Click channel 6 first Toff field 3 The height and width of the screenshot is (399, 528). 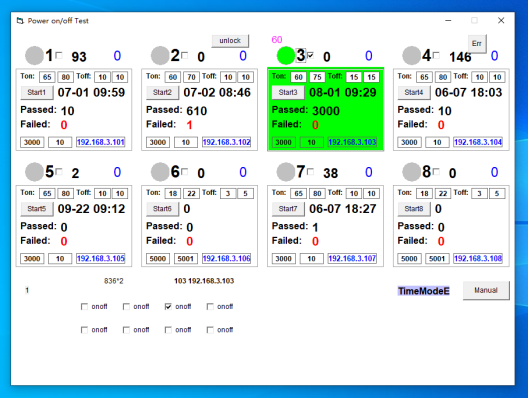(x=228, y=193)
